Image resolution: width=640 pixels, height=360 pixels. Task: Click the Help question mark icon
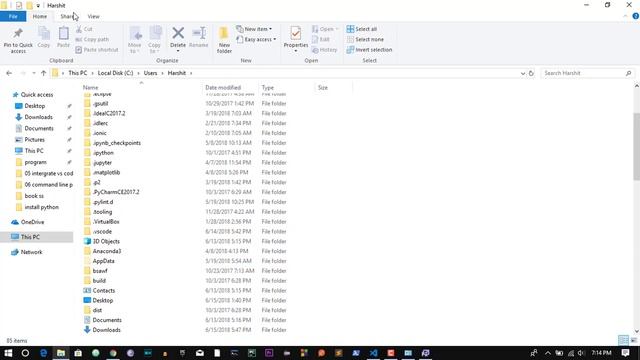click(636, 16)
